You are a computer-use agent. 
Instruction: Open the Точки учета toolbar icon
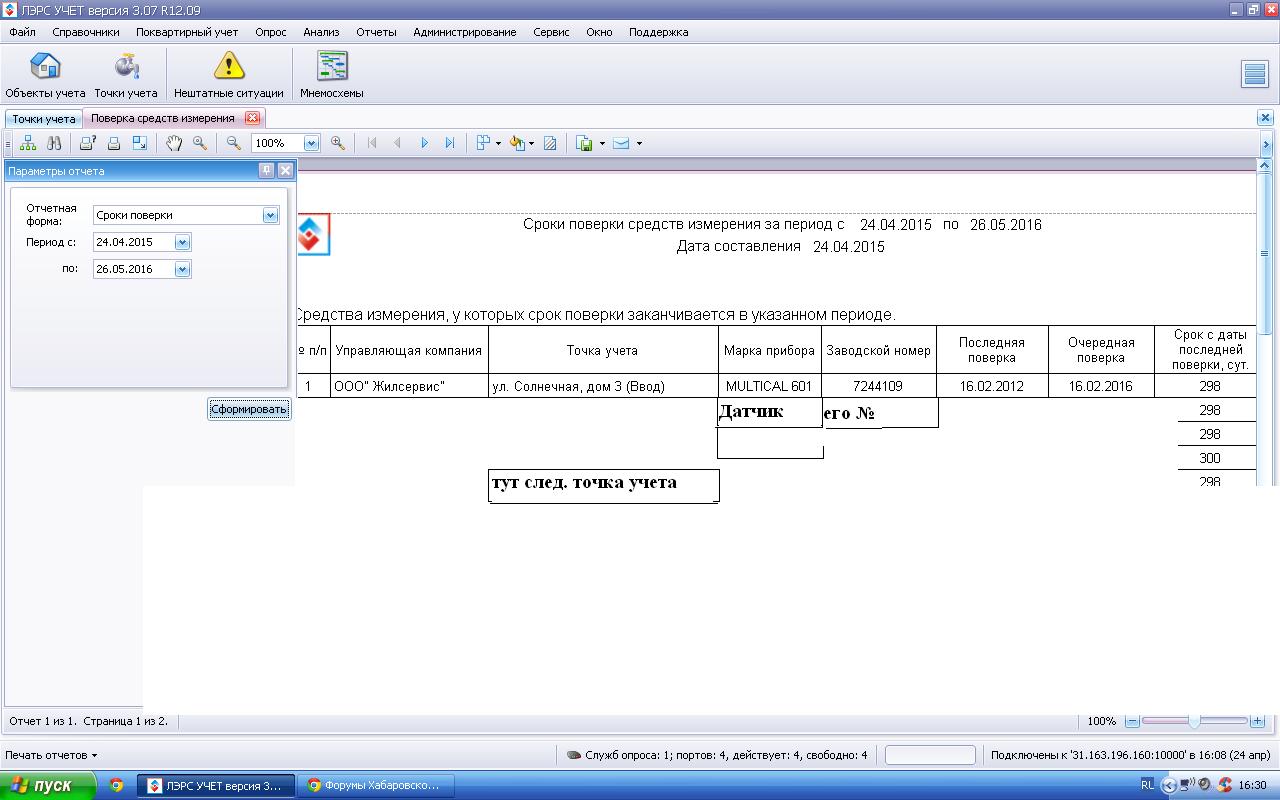(126, 75)
